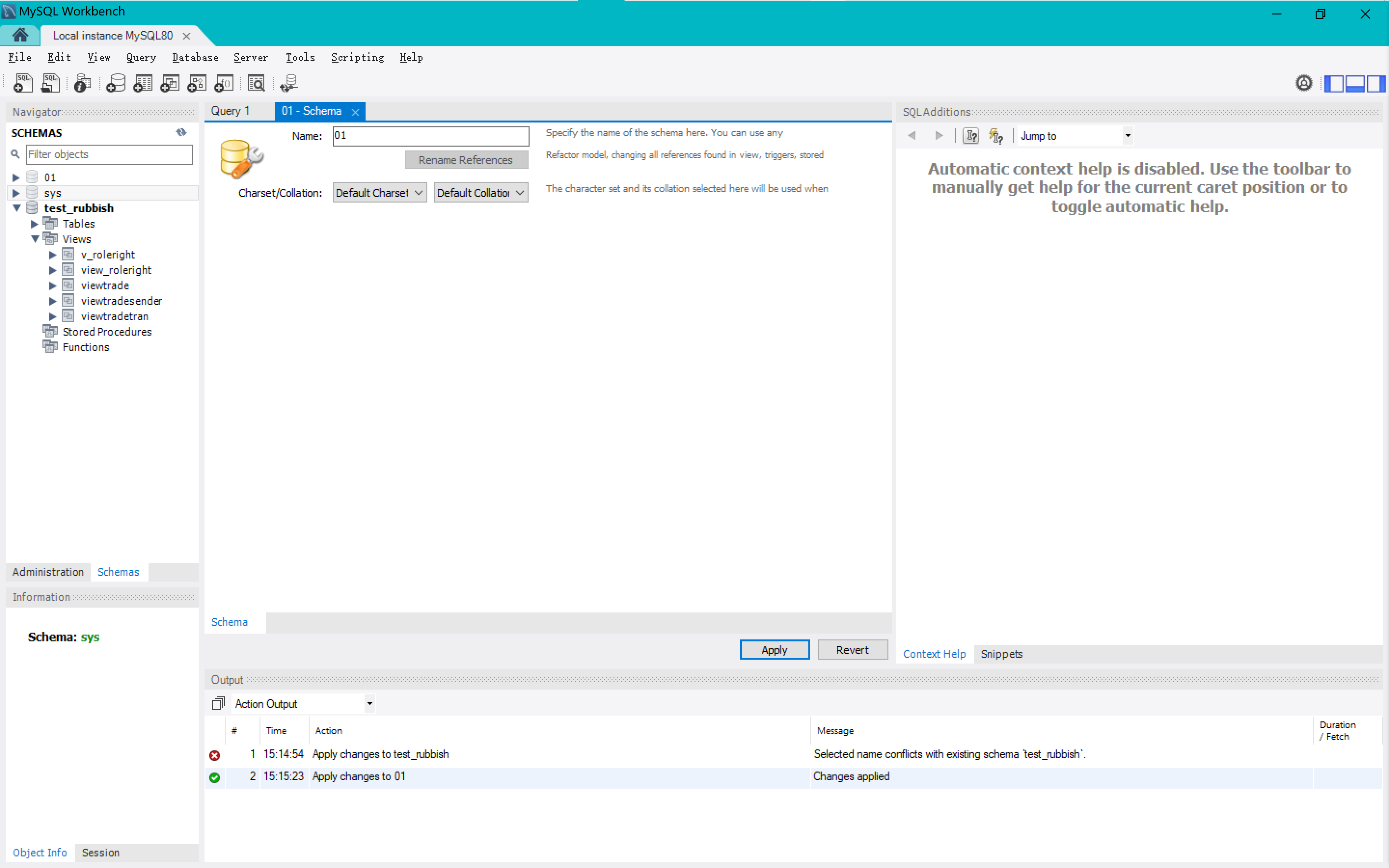Collapse the Views tree node
The height and width of the screenshot is (868, 1389).
[35, 239]
